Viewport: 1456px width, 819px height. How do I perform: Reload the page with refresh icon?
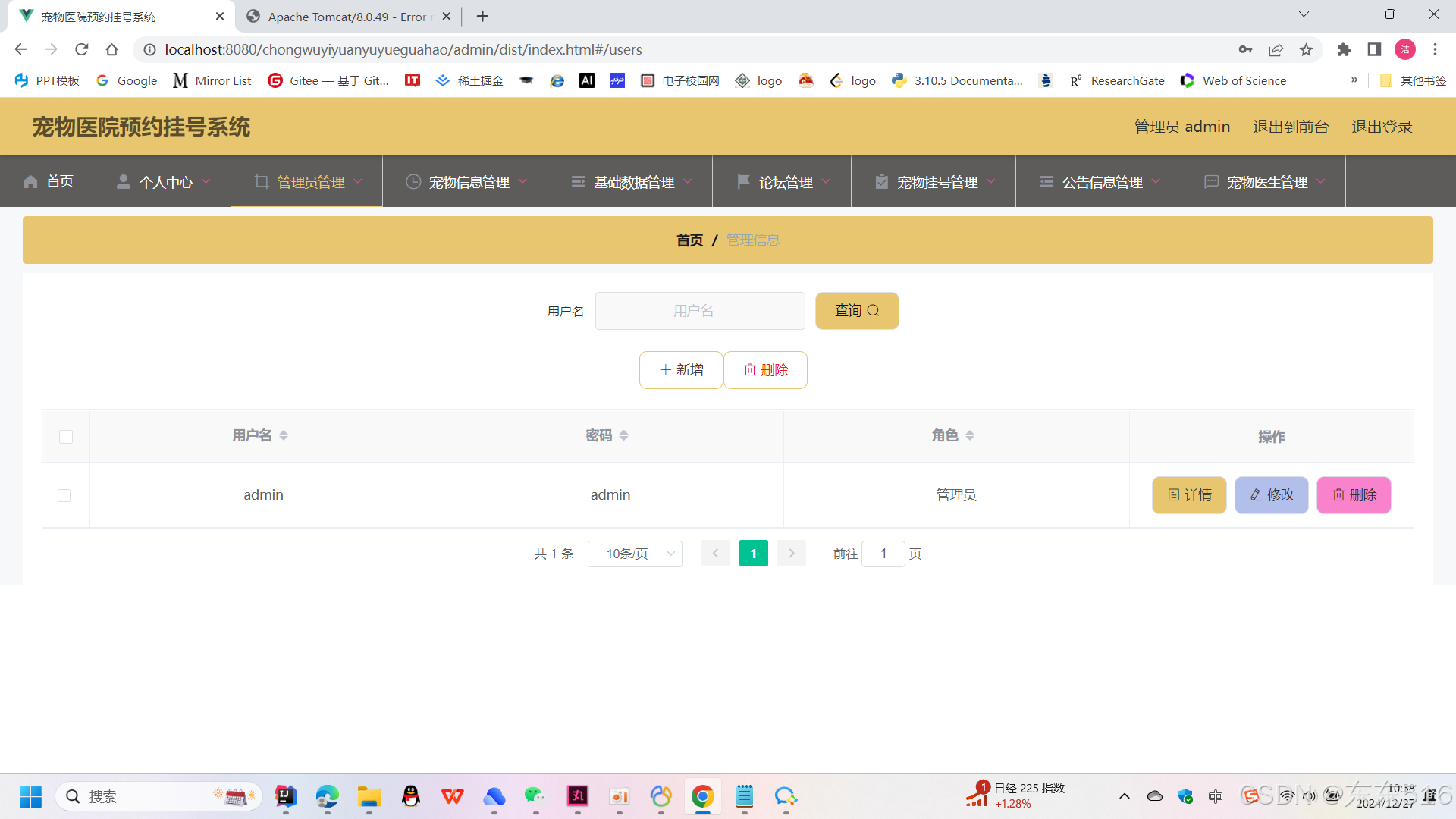pyautogui.click(x=82, y=50)
